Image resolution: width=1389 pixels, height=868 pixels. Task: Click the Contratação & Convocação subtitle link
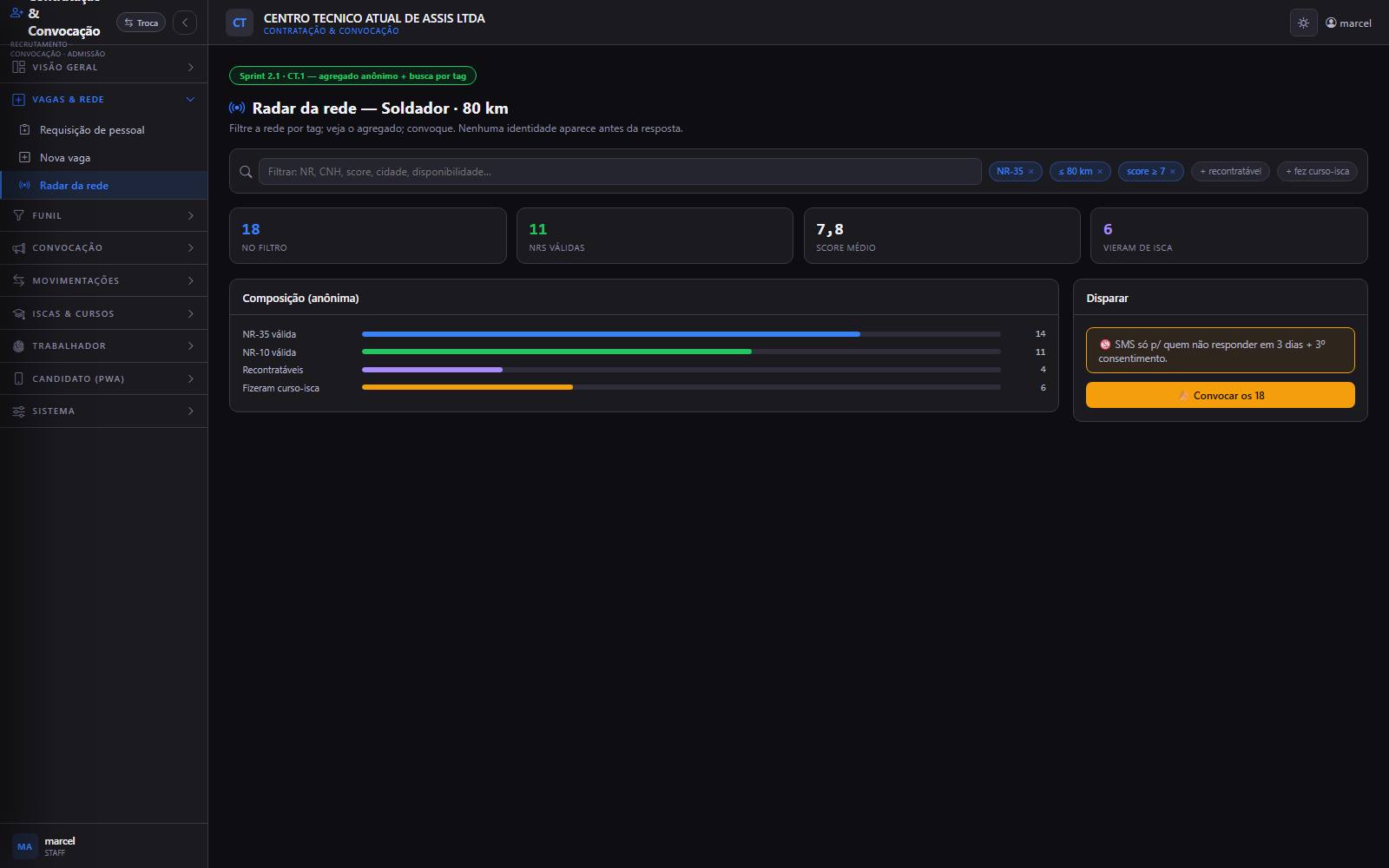coord(332,31)
